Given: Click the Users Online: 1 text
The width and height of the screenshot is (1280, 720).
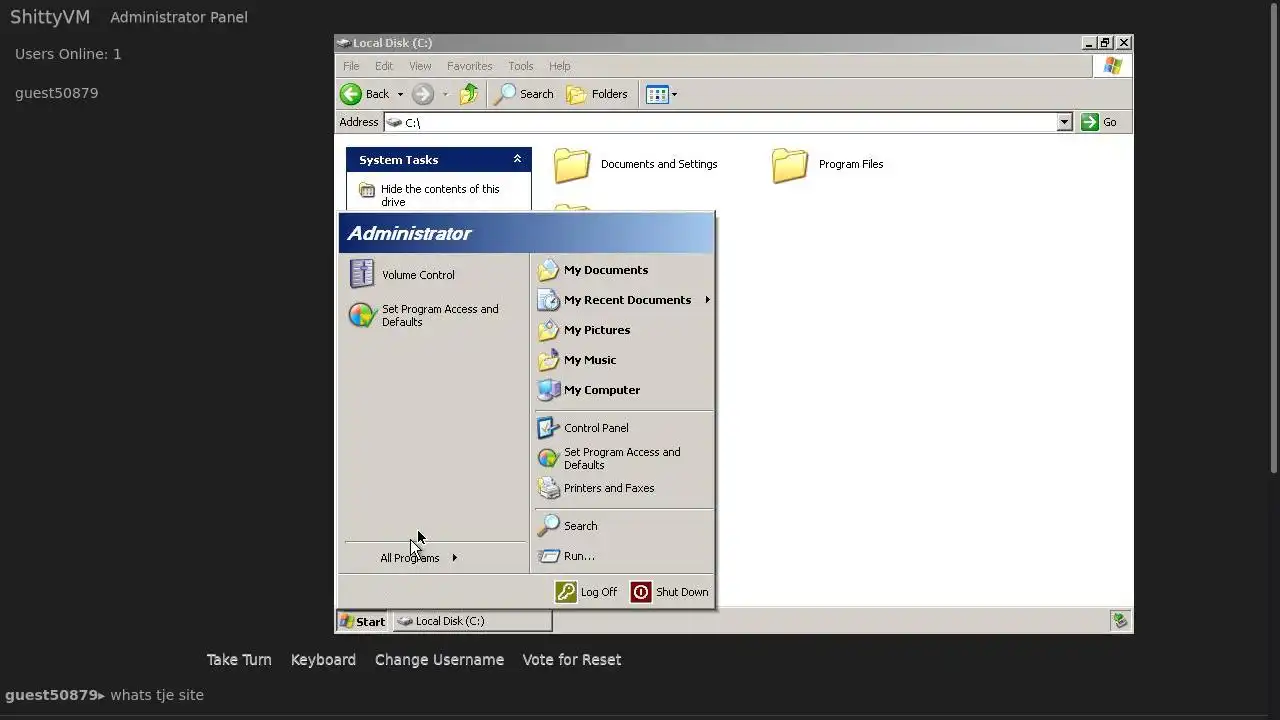Looking at the screenshot, I should pos(68,54).
